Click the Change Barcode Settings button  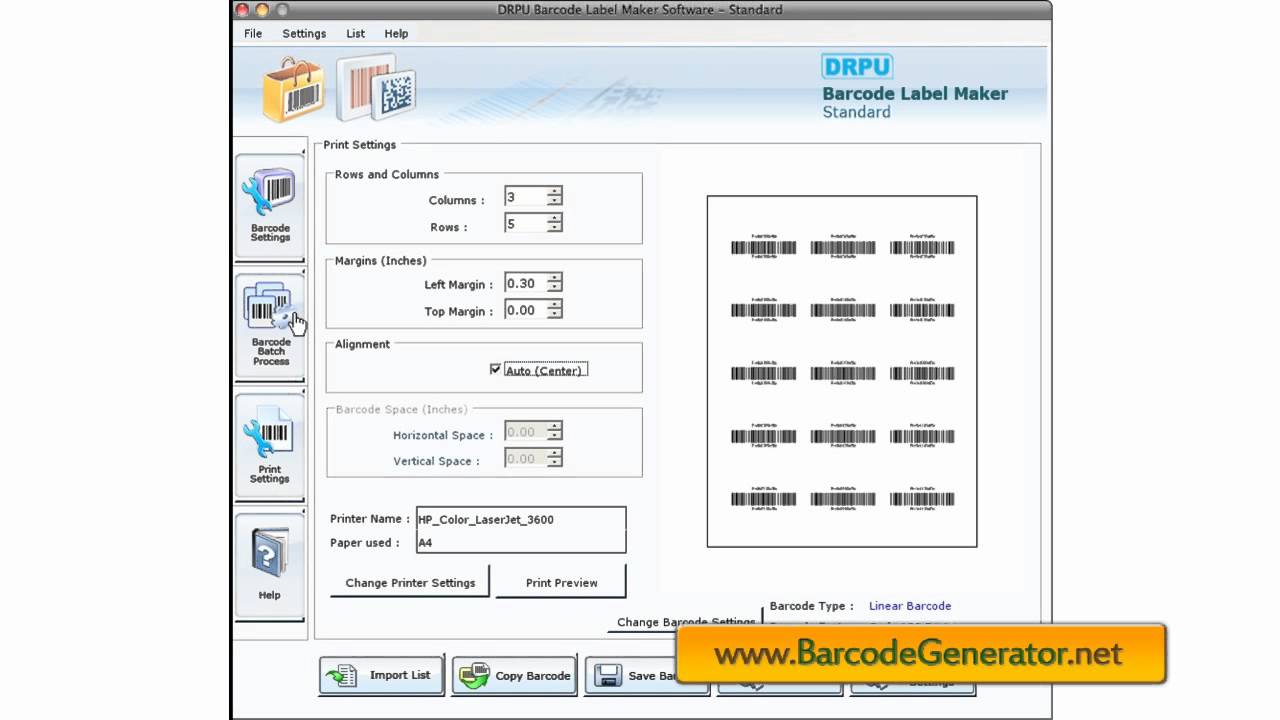[x=685, y=621]
